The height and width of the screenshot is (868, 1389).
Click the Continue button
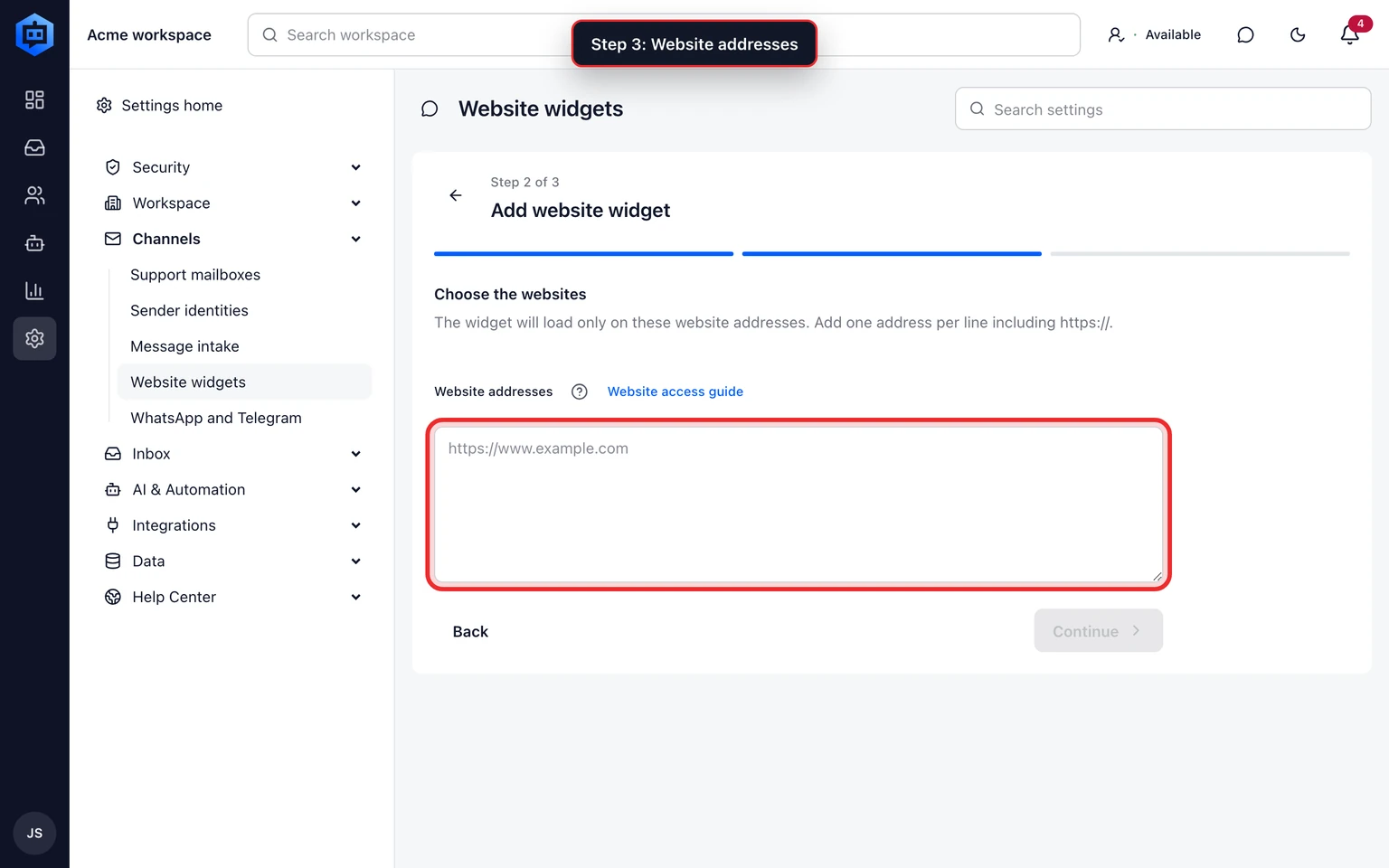coord(1098,631)
